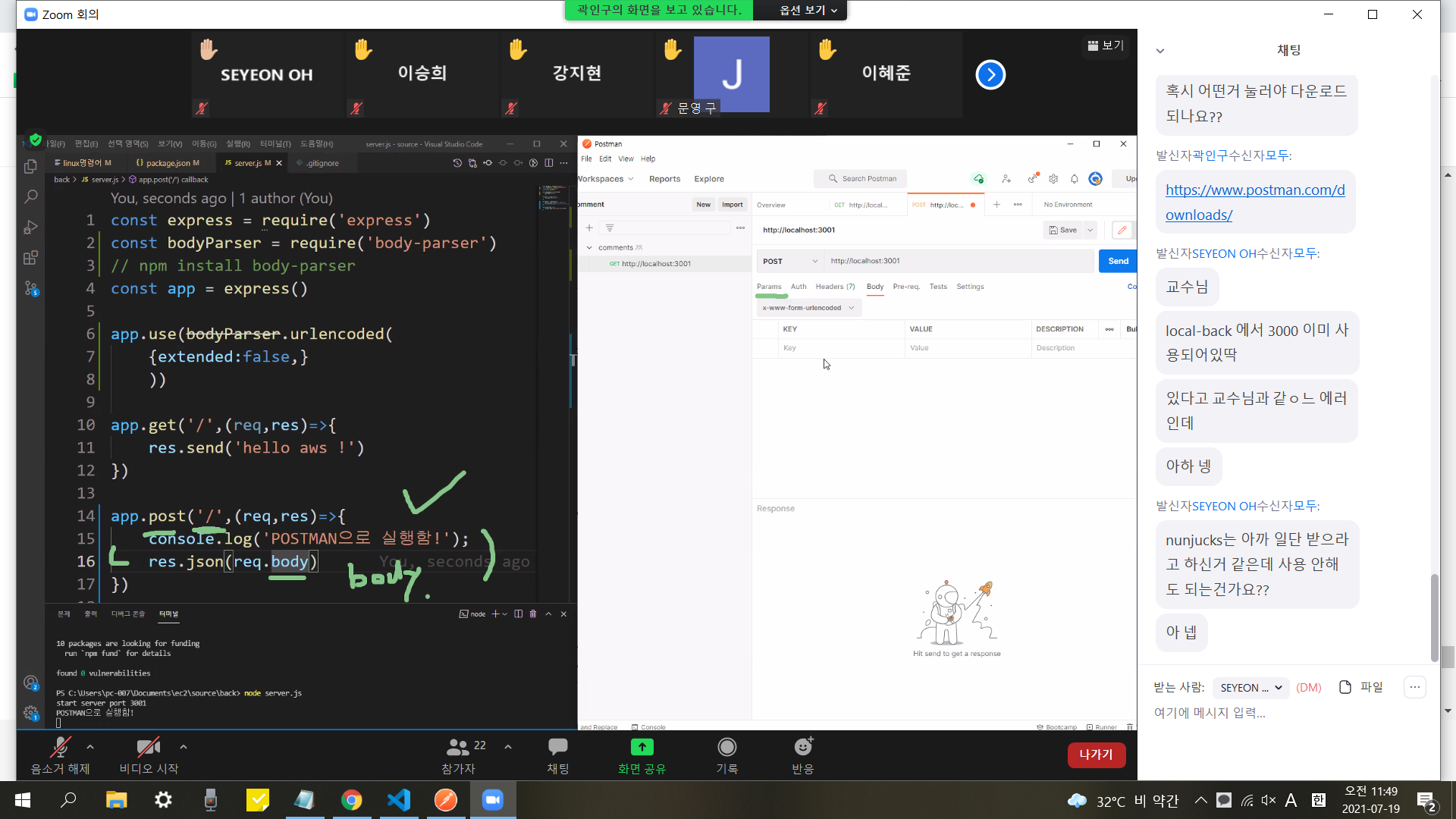Show next participants with blue arrow

990,74
